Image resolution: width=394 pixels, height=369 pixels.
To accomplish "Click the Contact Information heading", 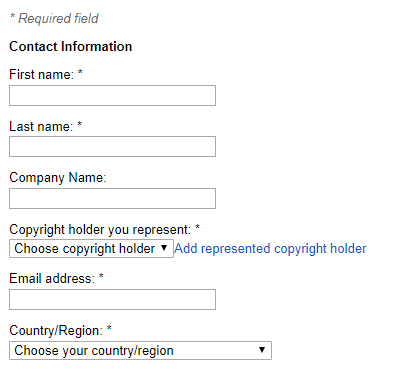I will pos(71,46).
